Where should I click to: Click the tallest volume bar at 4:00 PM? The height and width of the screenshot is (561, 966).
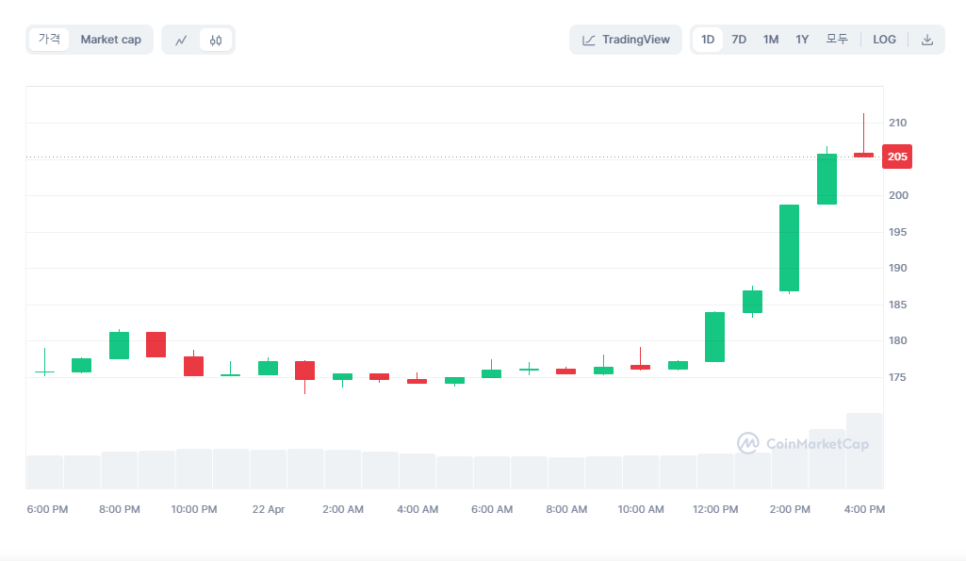pyautogui.click(x=865, y=451)
